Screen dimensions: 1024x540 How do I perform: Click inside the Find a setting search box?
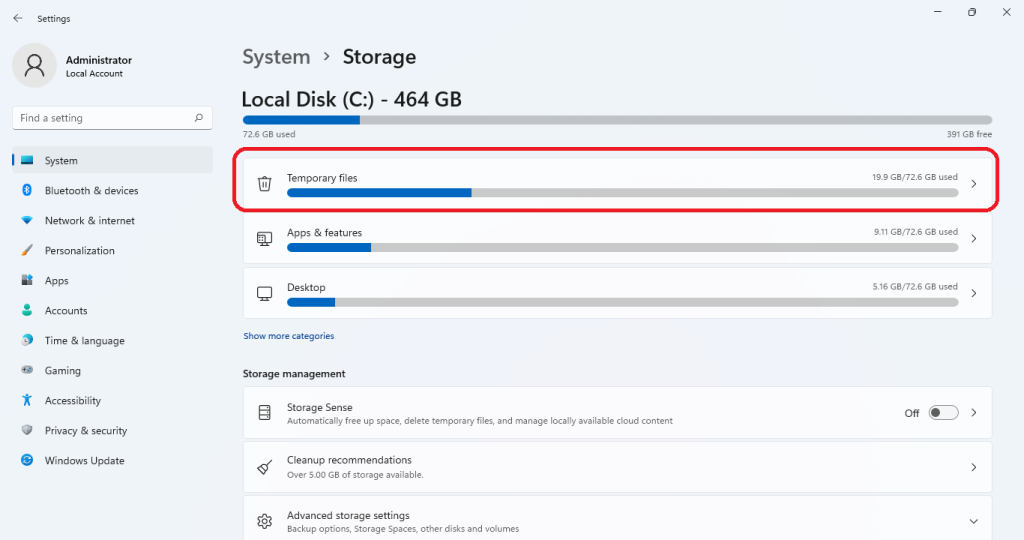[100, 118]
